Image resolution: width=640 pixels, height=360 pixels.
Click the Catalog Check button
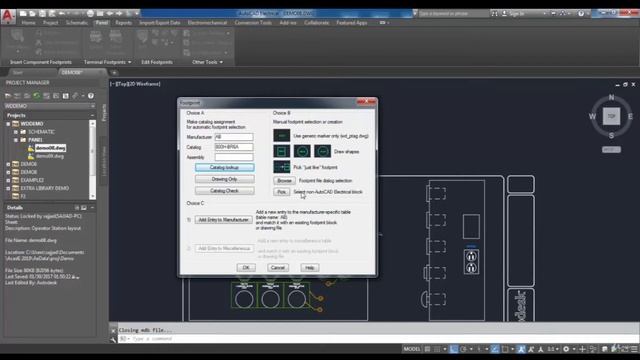[224, 191]
